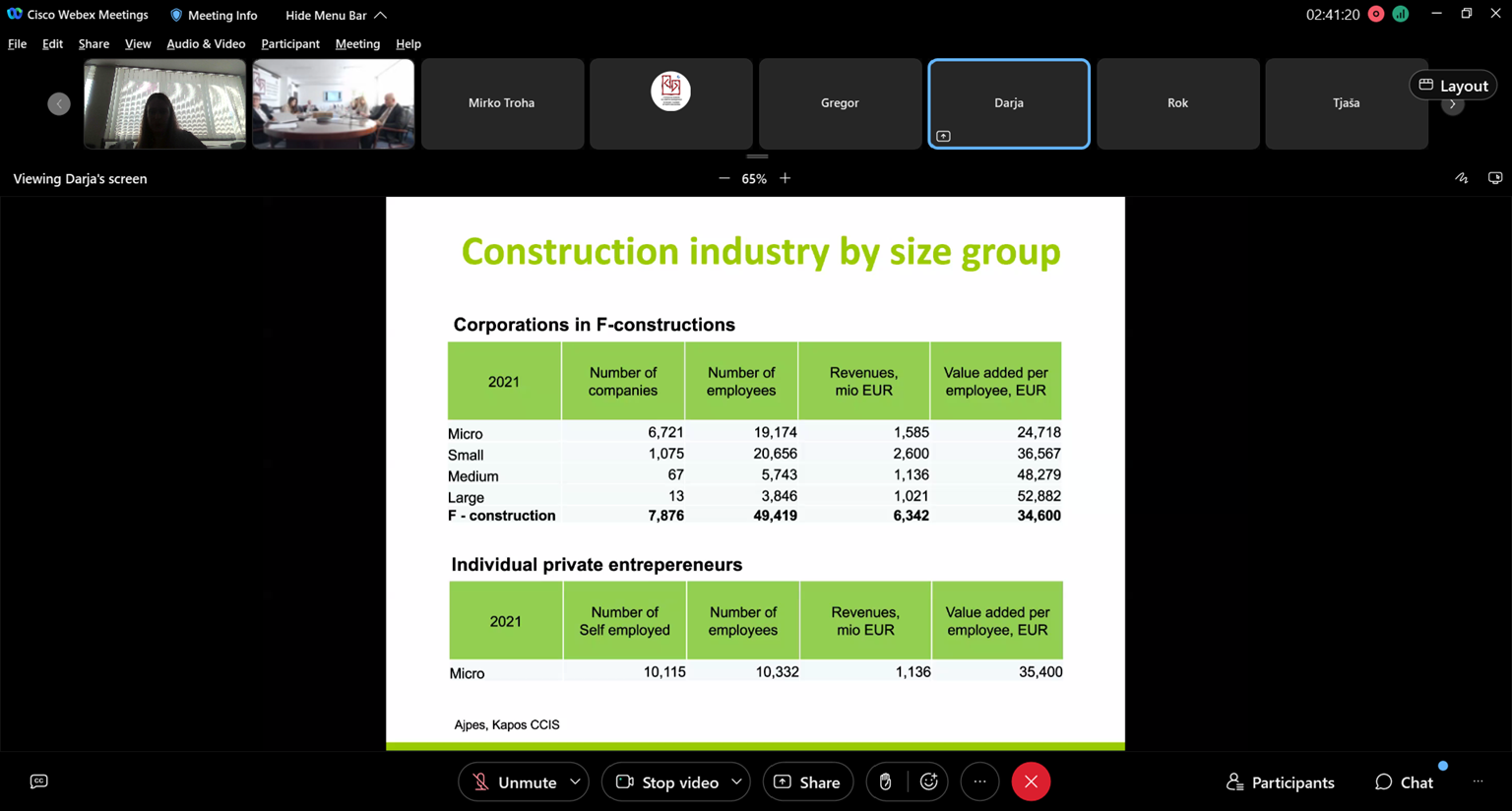Open the View menu

(138, 43)
